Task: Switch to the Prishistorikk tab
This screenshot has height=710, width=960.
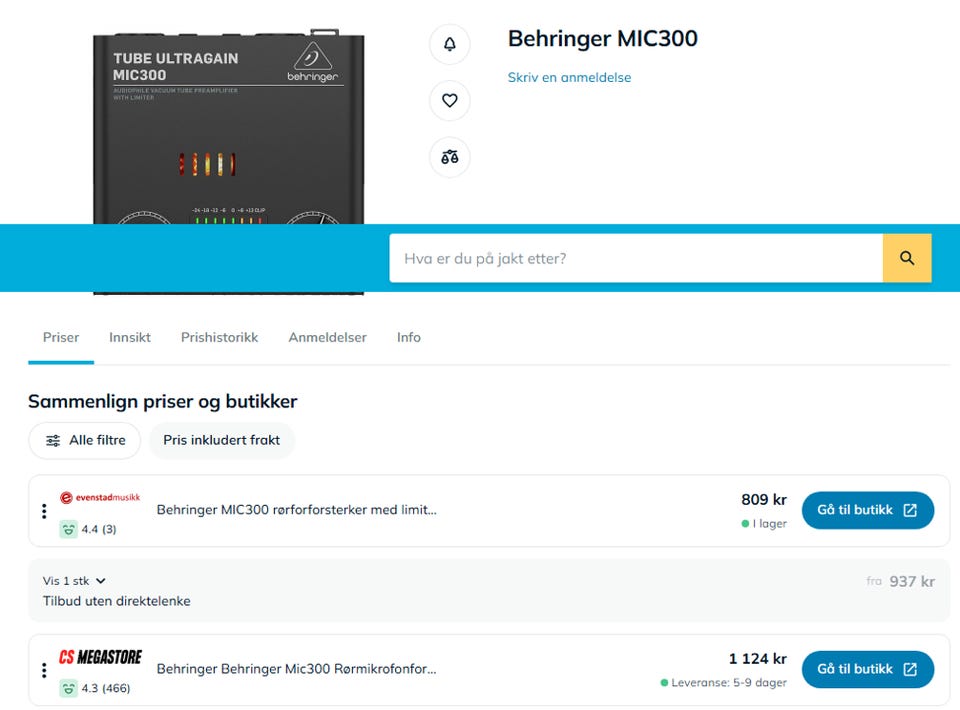Action: tap(219, 337)
